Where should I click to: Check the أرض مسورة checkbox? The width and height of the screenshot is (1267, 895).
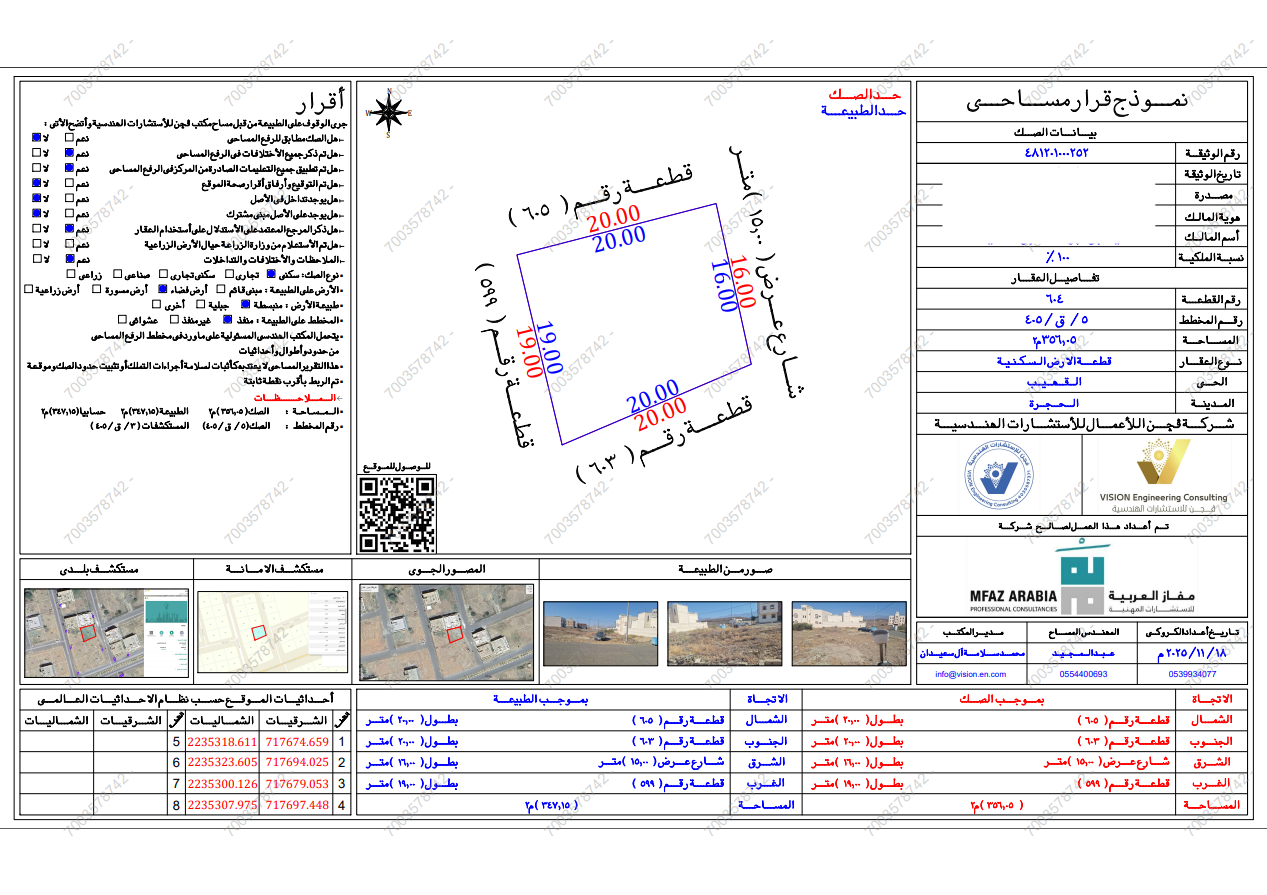point(97,289)
